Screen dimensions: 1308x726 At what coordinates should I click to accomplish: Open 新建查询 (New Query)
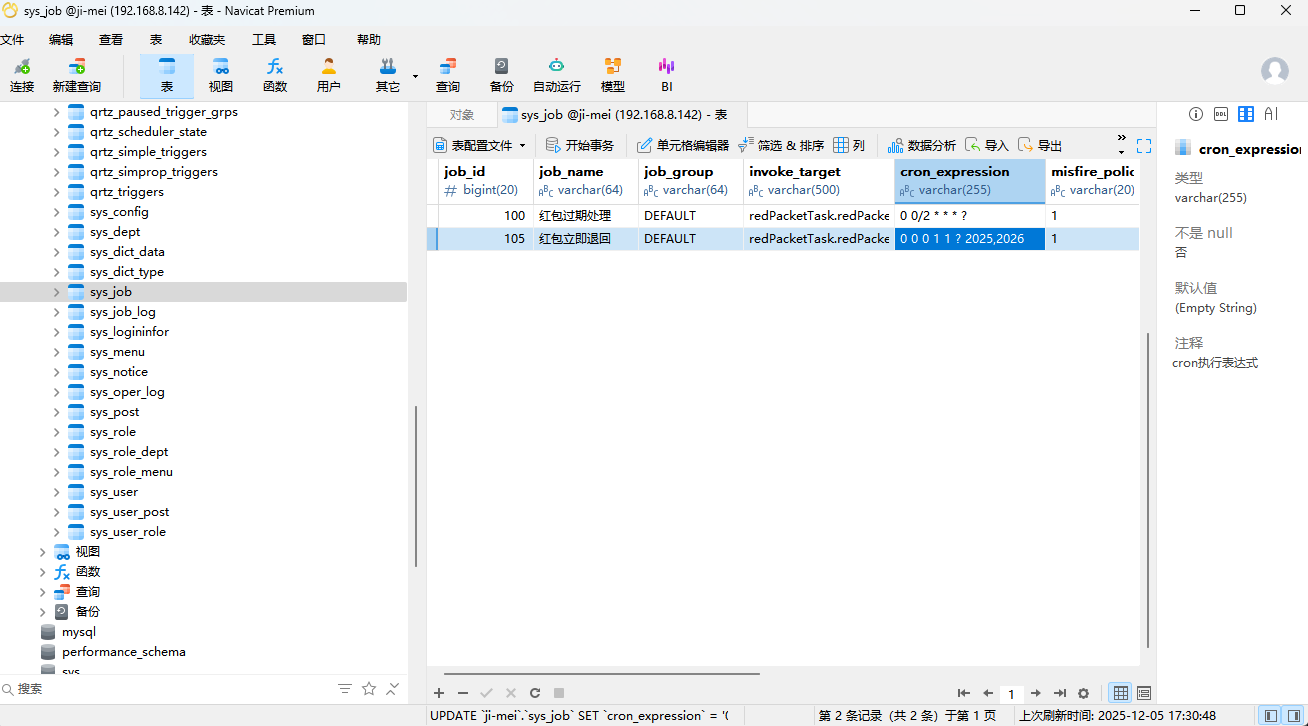coord(76,76)
